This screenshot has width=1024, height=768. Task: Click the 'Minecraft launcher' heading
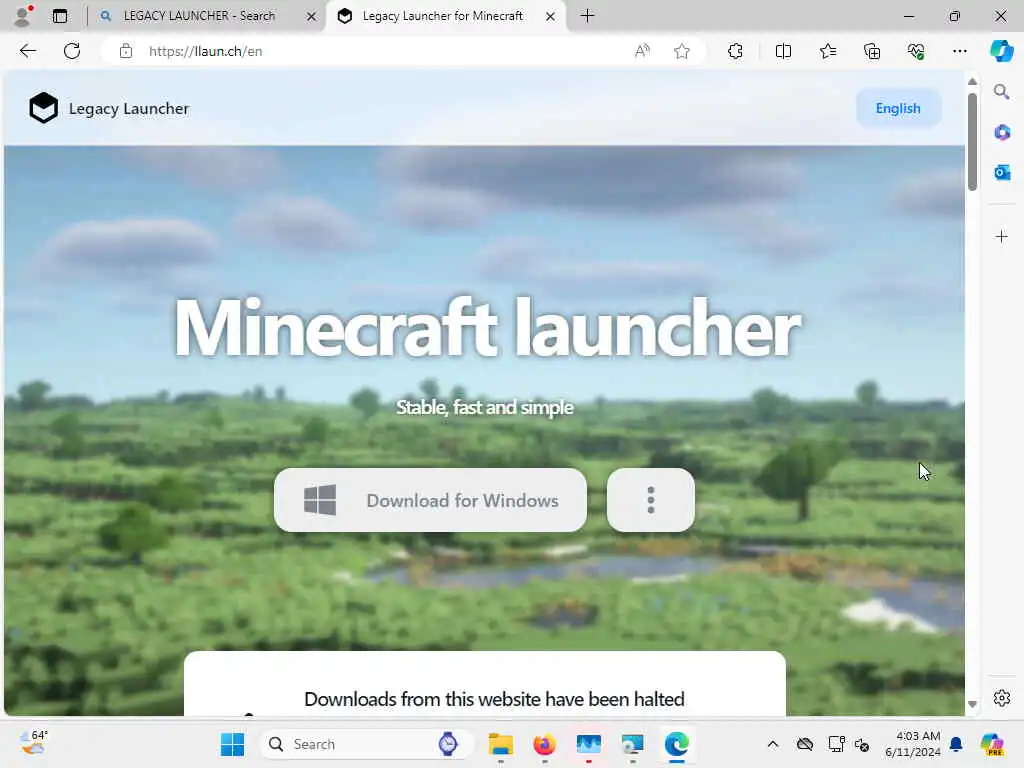[x=487, y=327]
